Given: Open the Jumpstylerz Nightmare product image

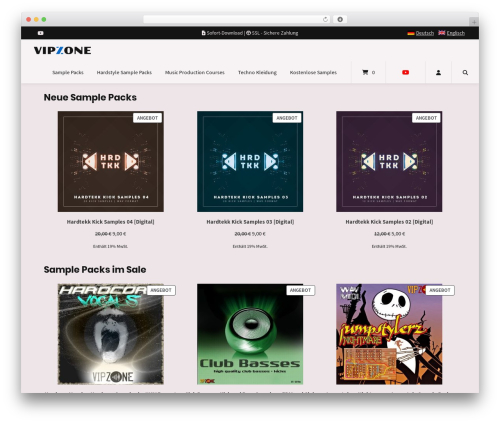Looking at the screenshot, I should [x=389, y=334].
